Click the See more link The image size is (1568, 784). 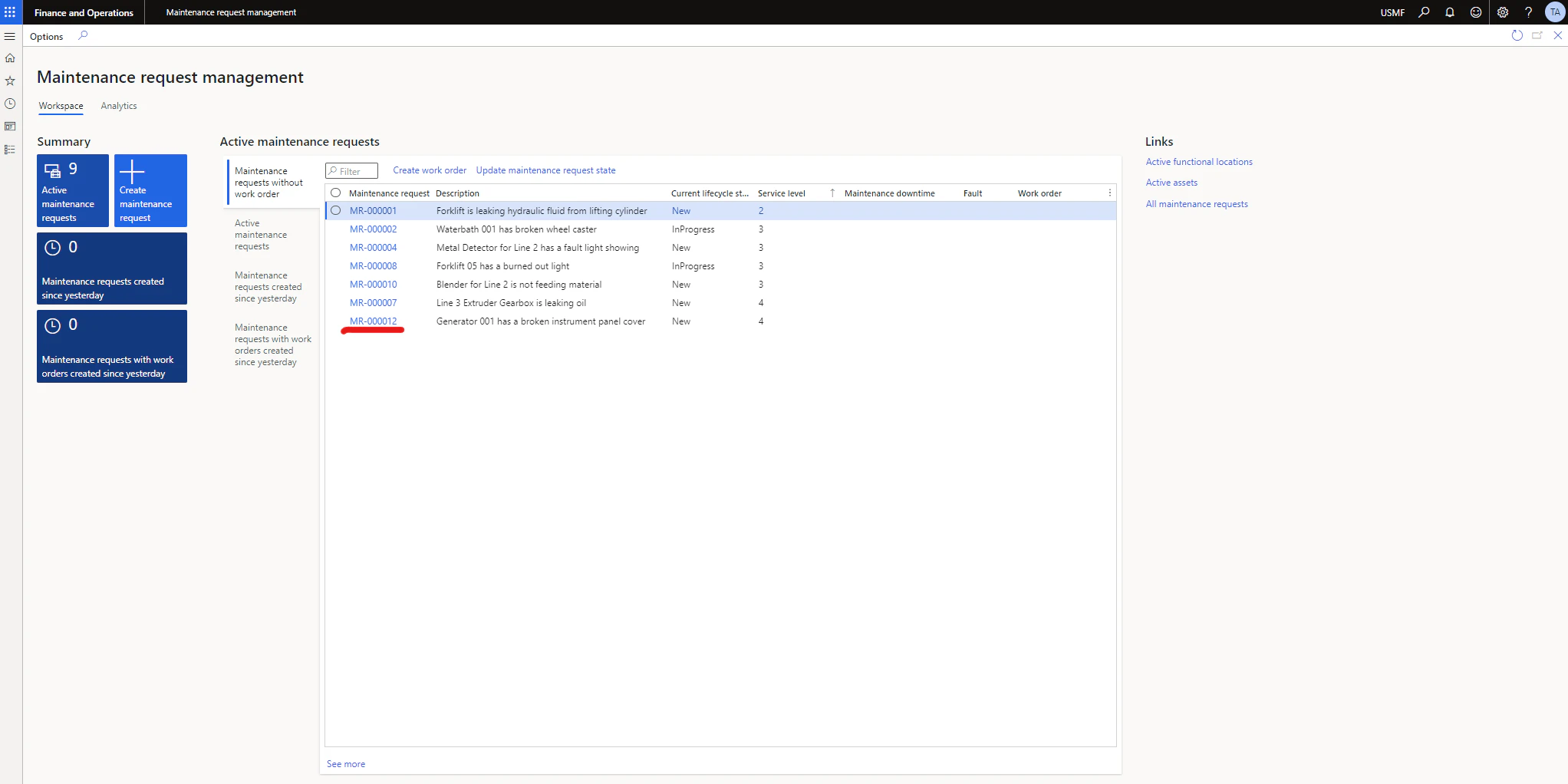[x=346, y=764]
